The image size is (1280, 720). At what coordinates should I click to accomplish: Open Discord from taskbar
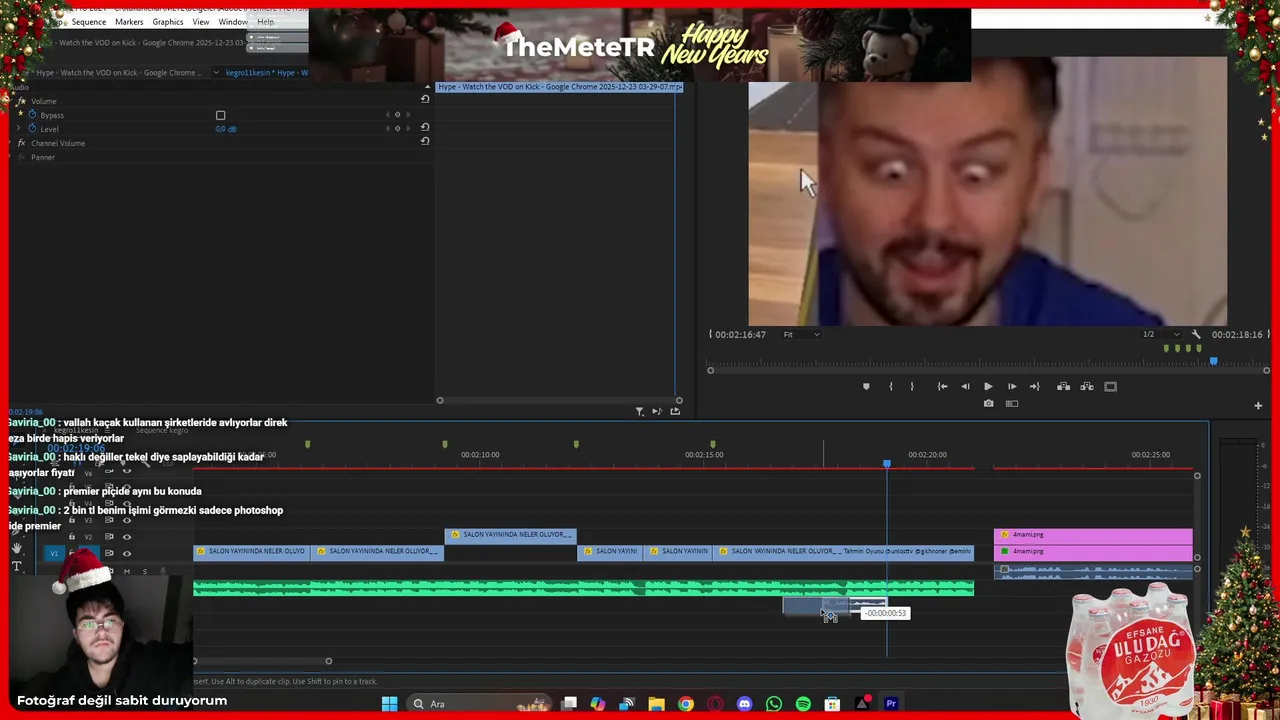coord(744,704)
